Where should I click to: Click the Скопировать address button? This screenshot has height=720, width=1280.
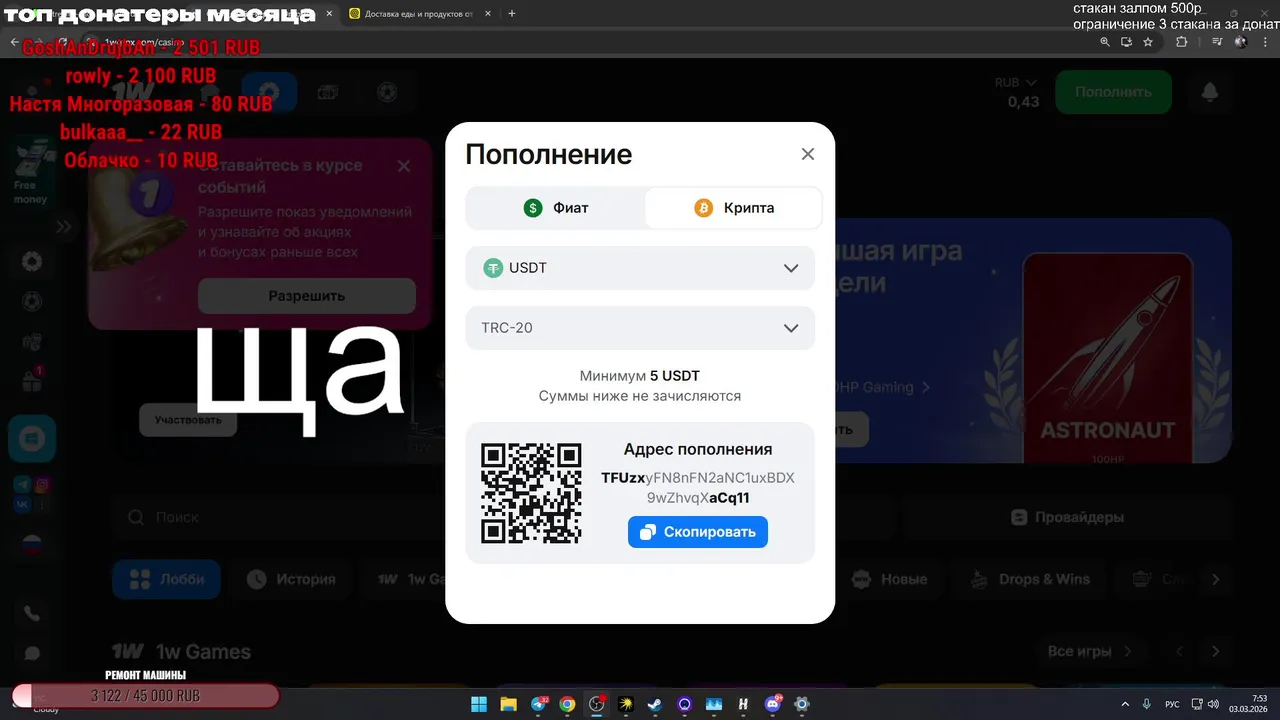pos(698,532)
